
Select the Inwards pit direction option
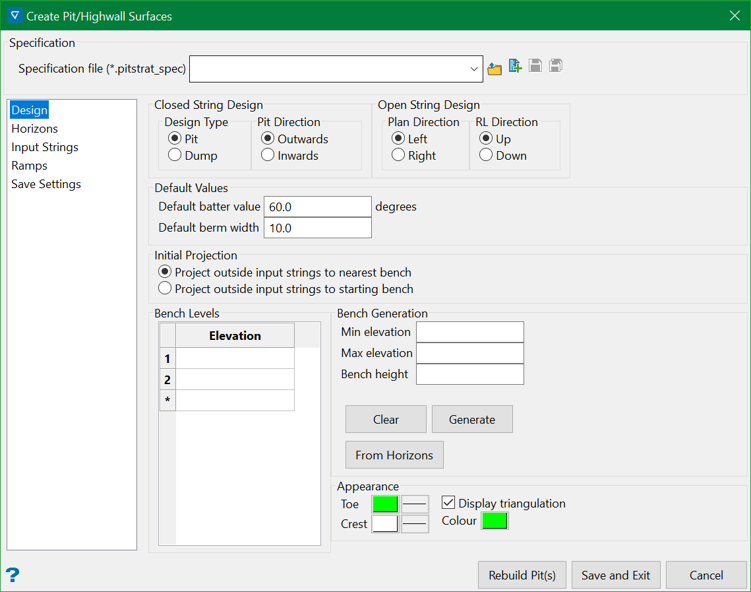click(x=268, y=156)
